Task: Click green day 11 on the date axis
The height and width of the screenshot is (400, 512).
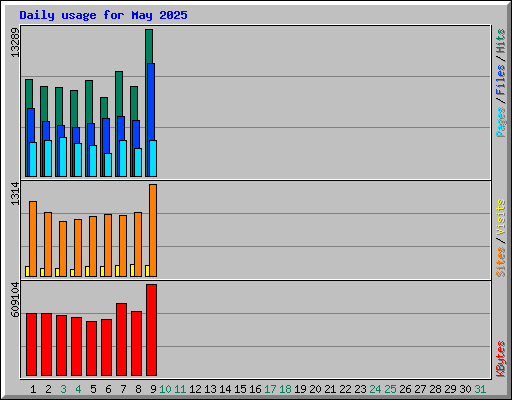Action: pyautogui.click(x=180, y=389)
